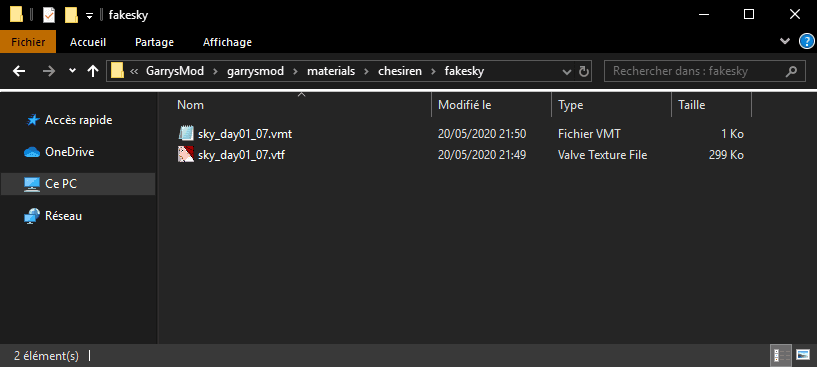Select Ce PC in the sidebar
The width and height of the screenshot is (817, 367).
[x=78, y=184]
